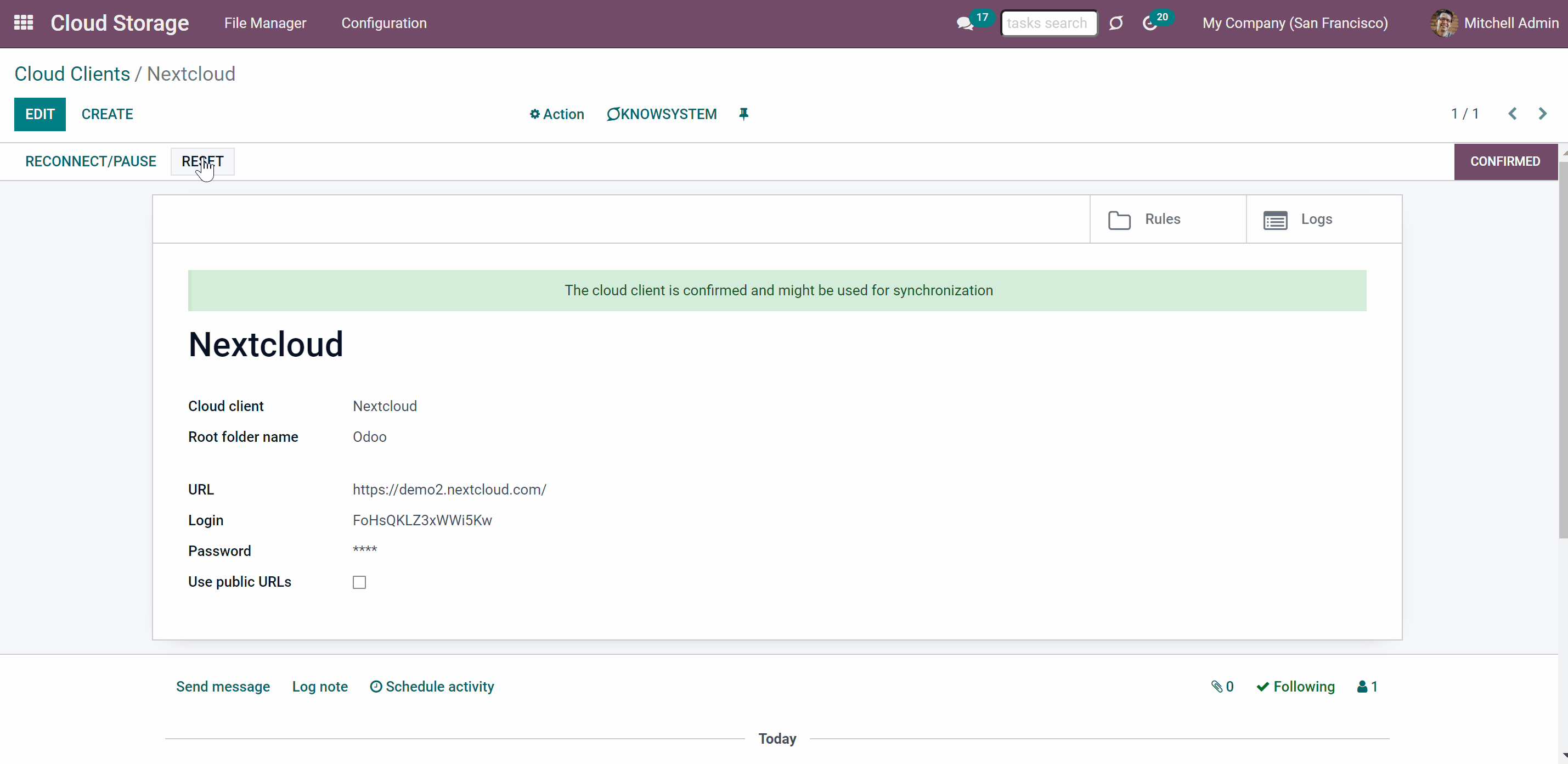Open My Company (San Francisco) switcher
The height and width of the screenshot is (764, 1568).
point(1295,23)
